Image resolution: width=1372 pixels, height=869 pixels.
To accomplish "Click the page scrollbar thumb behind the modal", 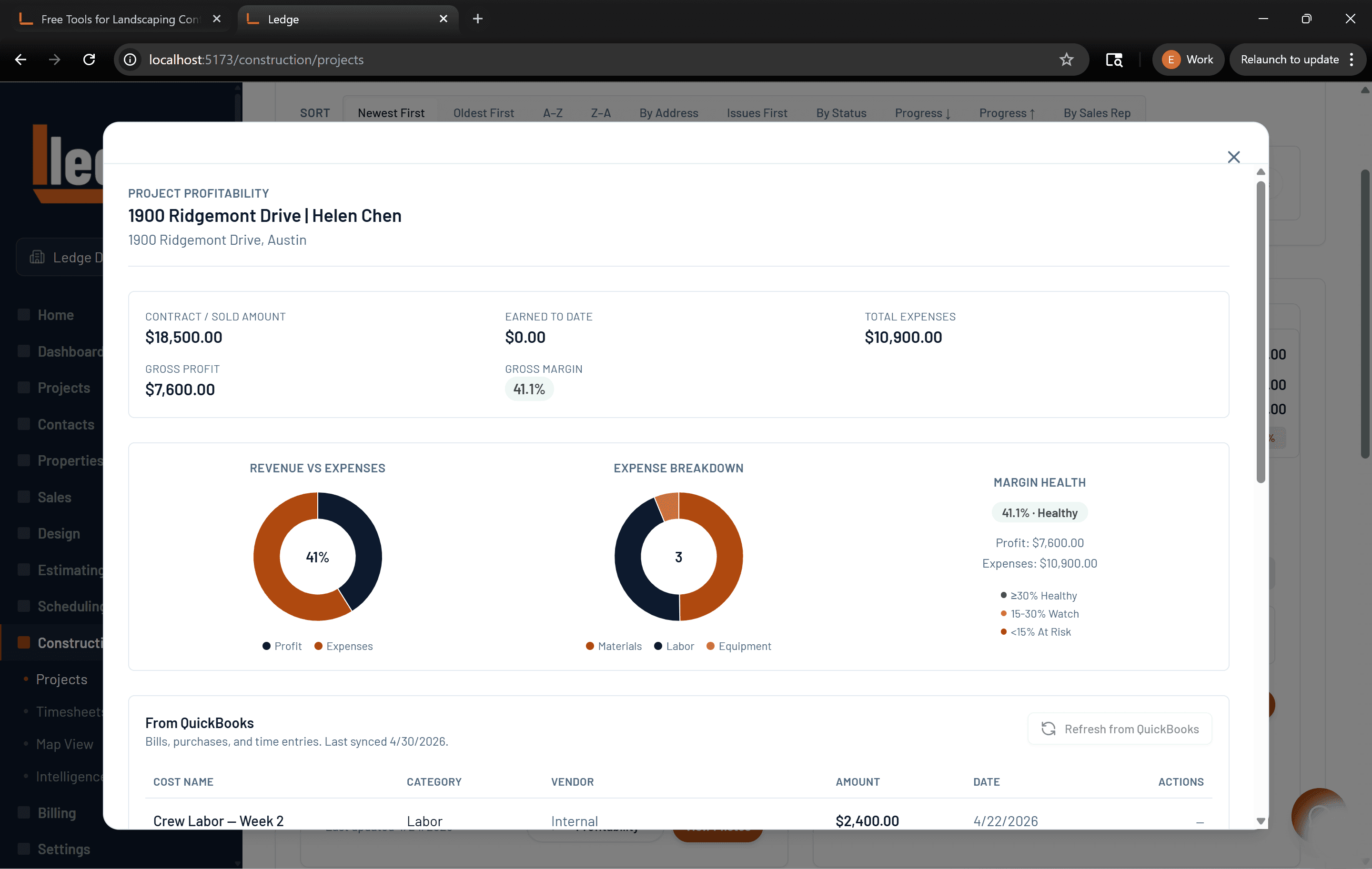I will click(x=1365, y=313).
